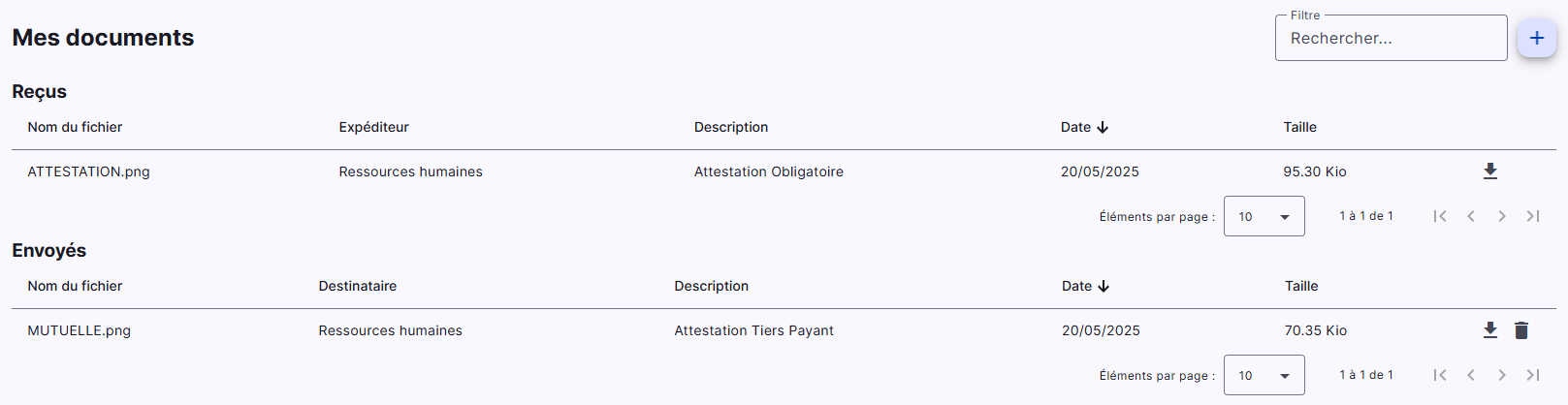Viewport: 1568px width, 405px height.
Task: Go to first page in Reçus table
Action: (1440, 216)
